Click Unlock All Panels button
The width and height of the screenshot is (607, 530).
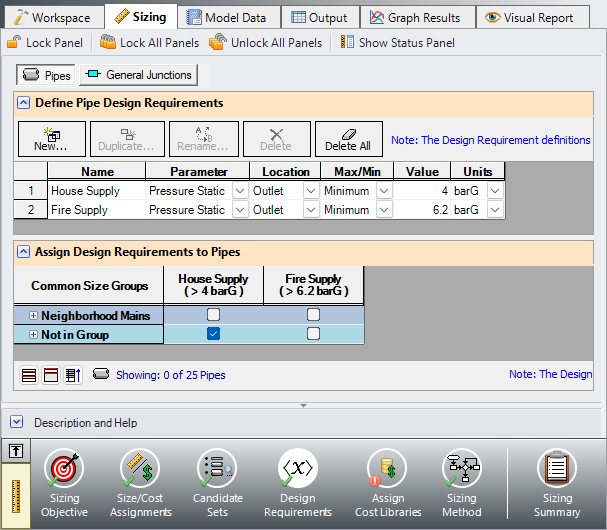(x=266, y=43)
